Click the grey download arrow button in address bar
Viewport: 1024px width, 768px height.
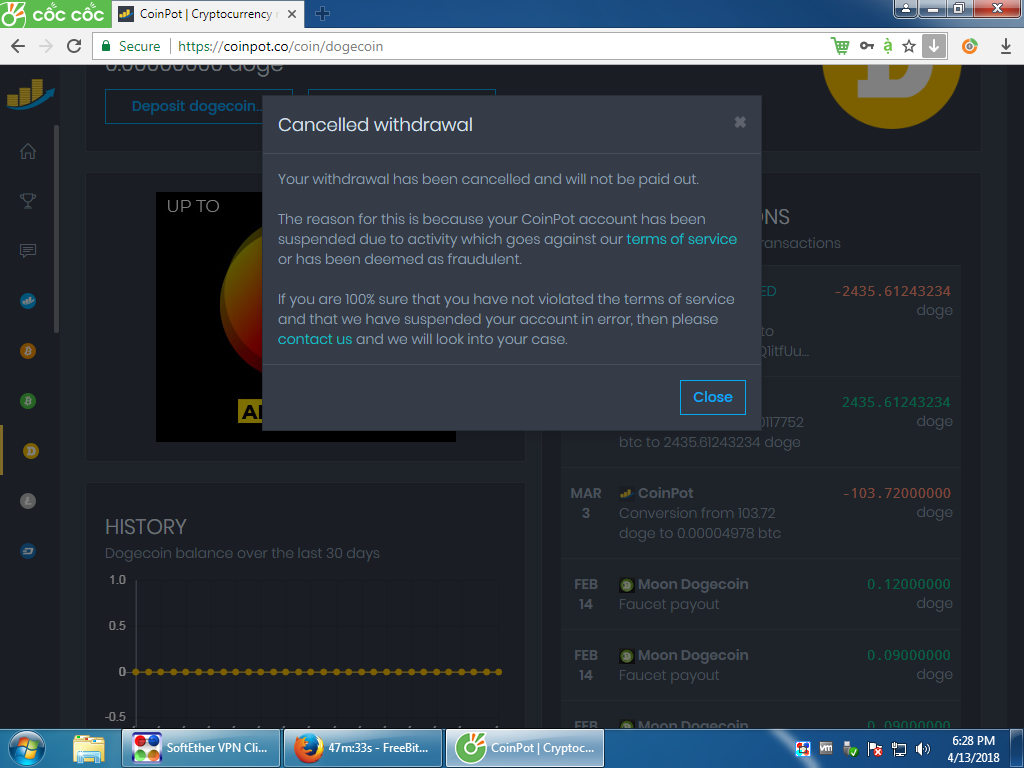[934, 46]
